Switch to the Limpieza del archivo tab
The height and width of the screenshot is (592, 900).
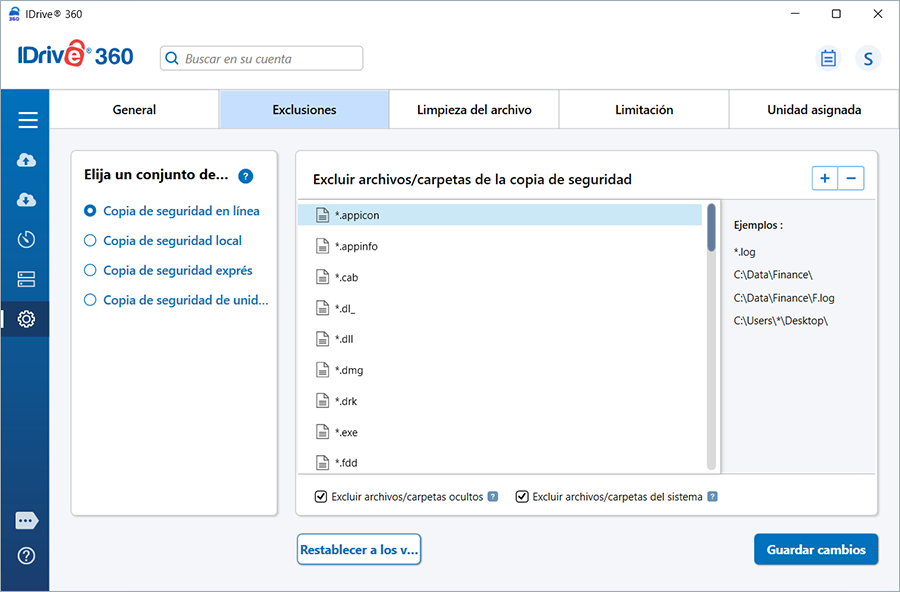click(474, 110)
